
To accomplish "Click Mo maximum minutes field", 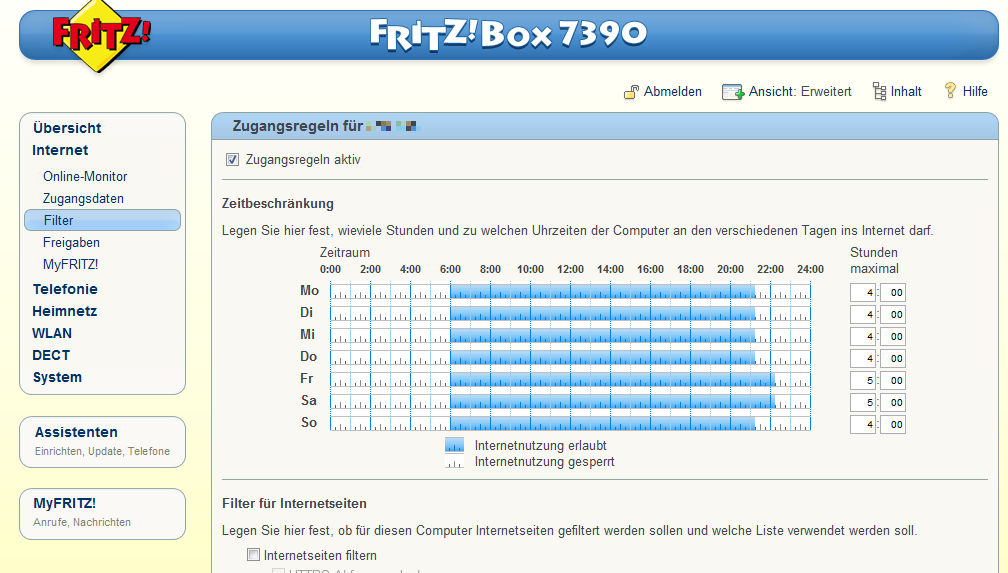I will tap(893, 293).
